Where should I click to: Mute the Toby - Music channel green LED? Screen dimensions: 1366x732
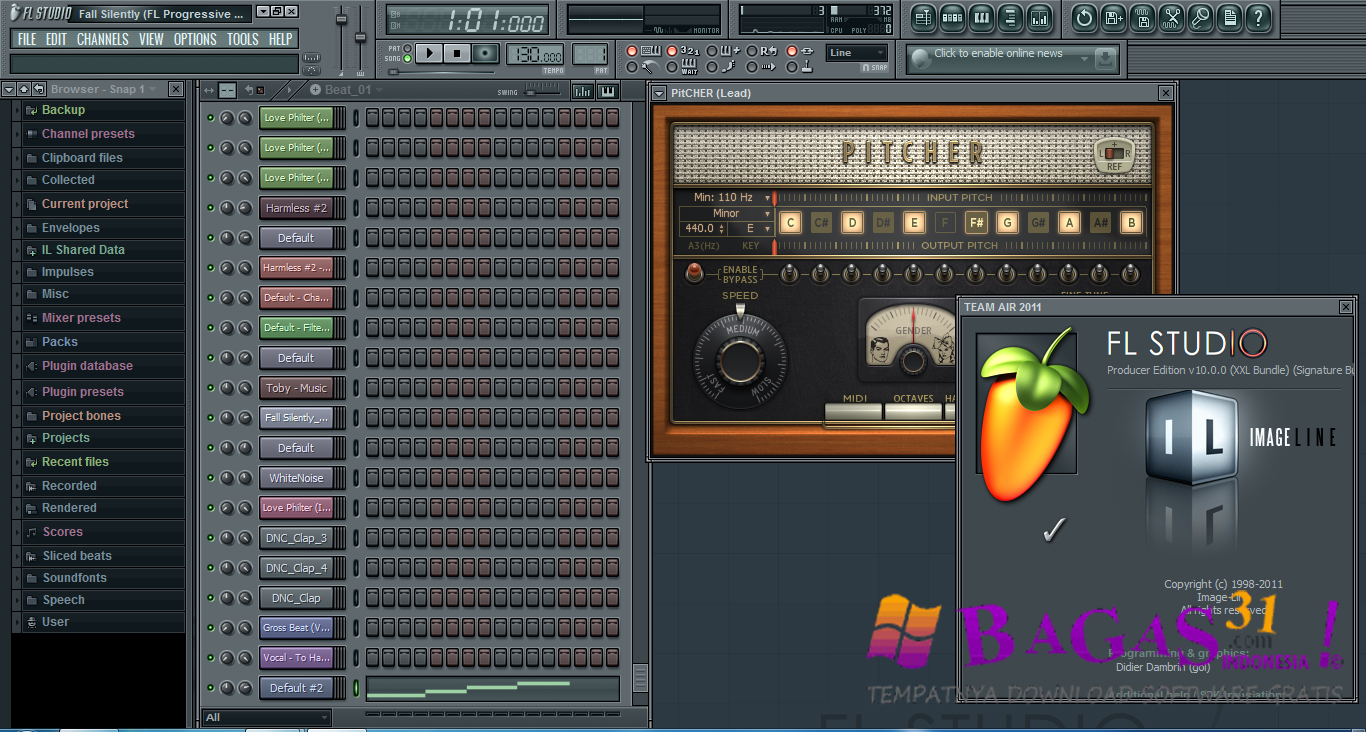210,388
